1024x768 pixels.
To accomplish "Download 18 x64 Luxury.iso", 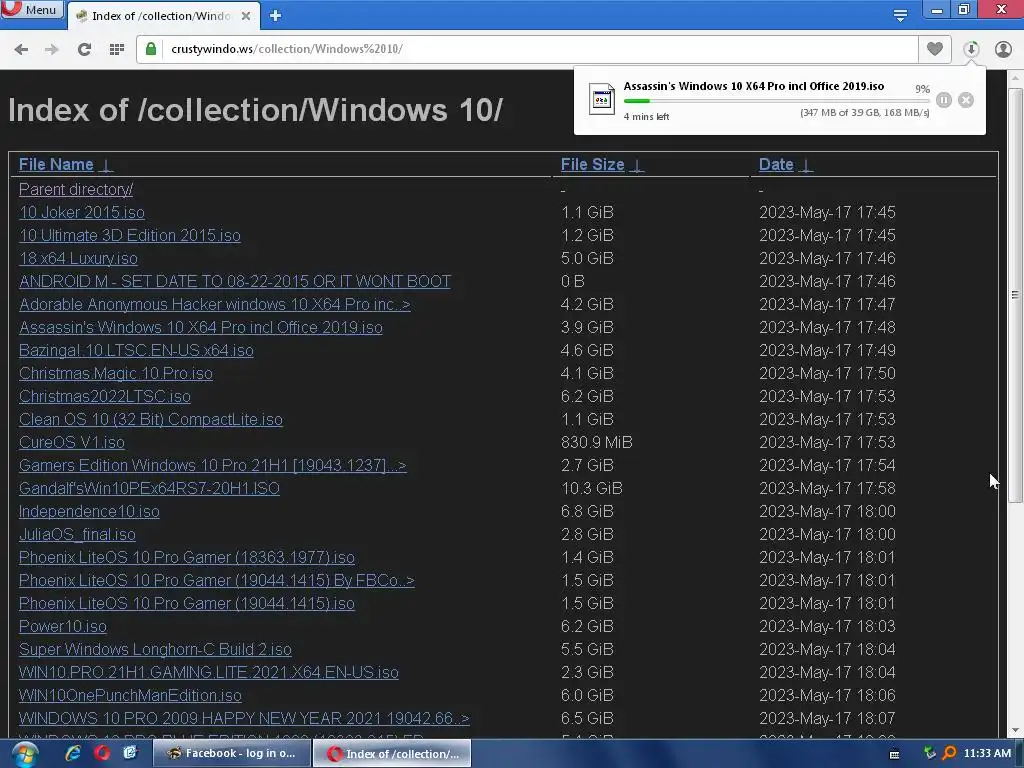I will point(78,258).
